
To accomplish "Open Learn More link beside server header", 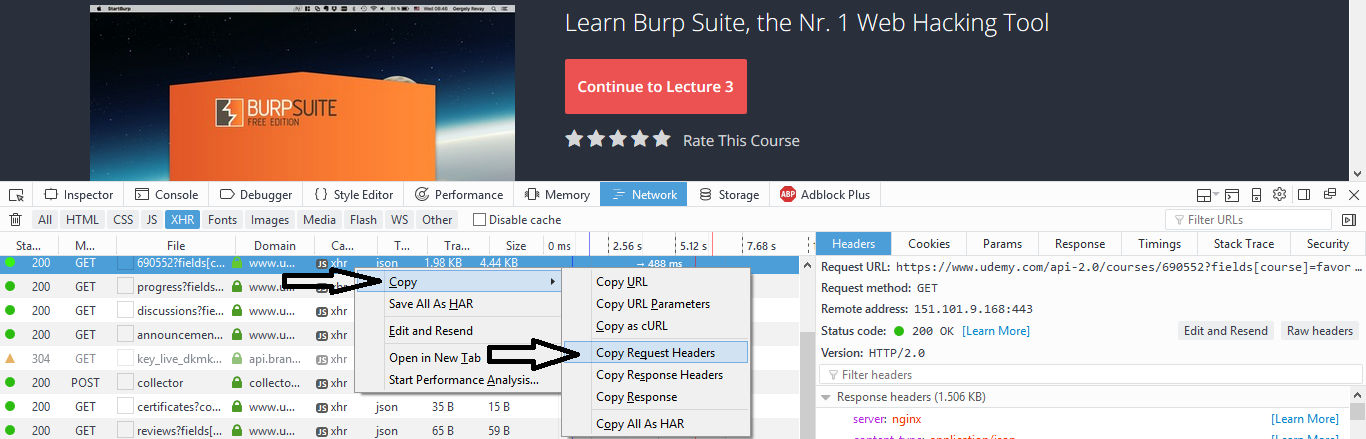I will (1304, 419).
